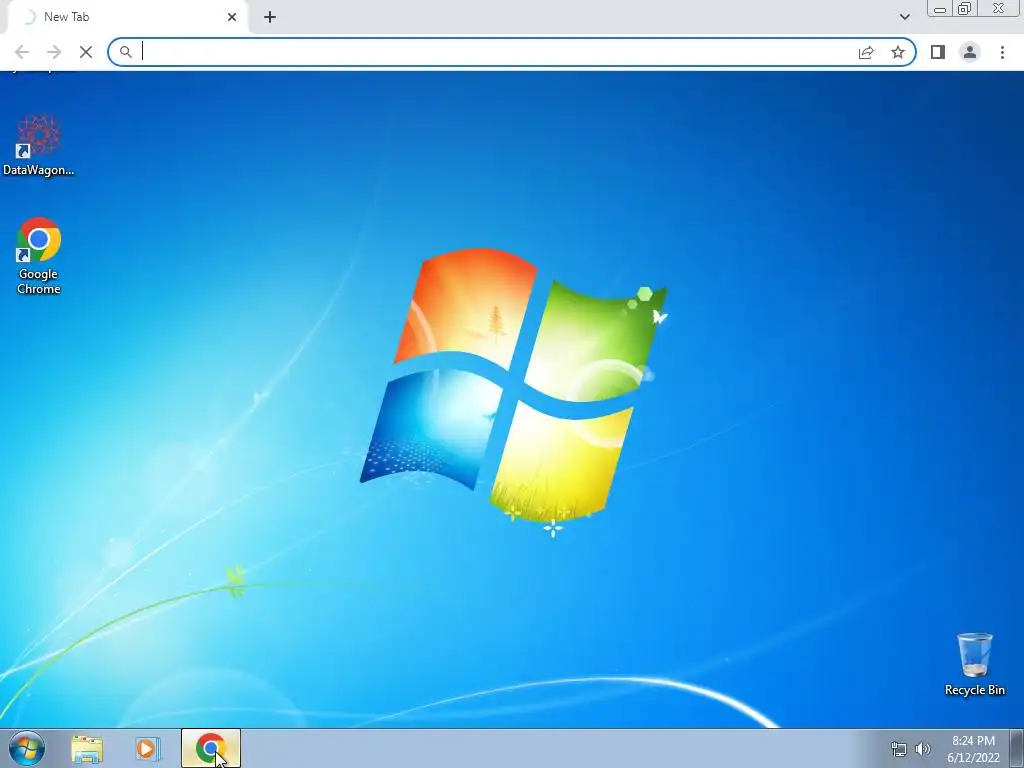Open Windows Explorer from taskbar
Viewport: 1024px width, 768px height.
pyautogui.click(x=87, y=748)
